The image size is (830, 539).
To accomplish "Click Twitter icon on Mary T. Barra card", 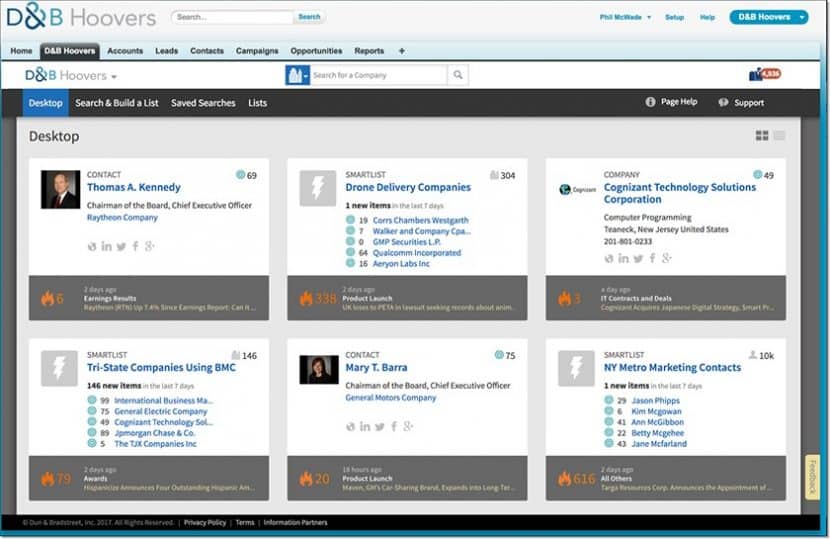I will coord(380,426).
